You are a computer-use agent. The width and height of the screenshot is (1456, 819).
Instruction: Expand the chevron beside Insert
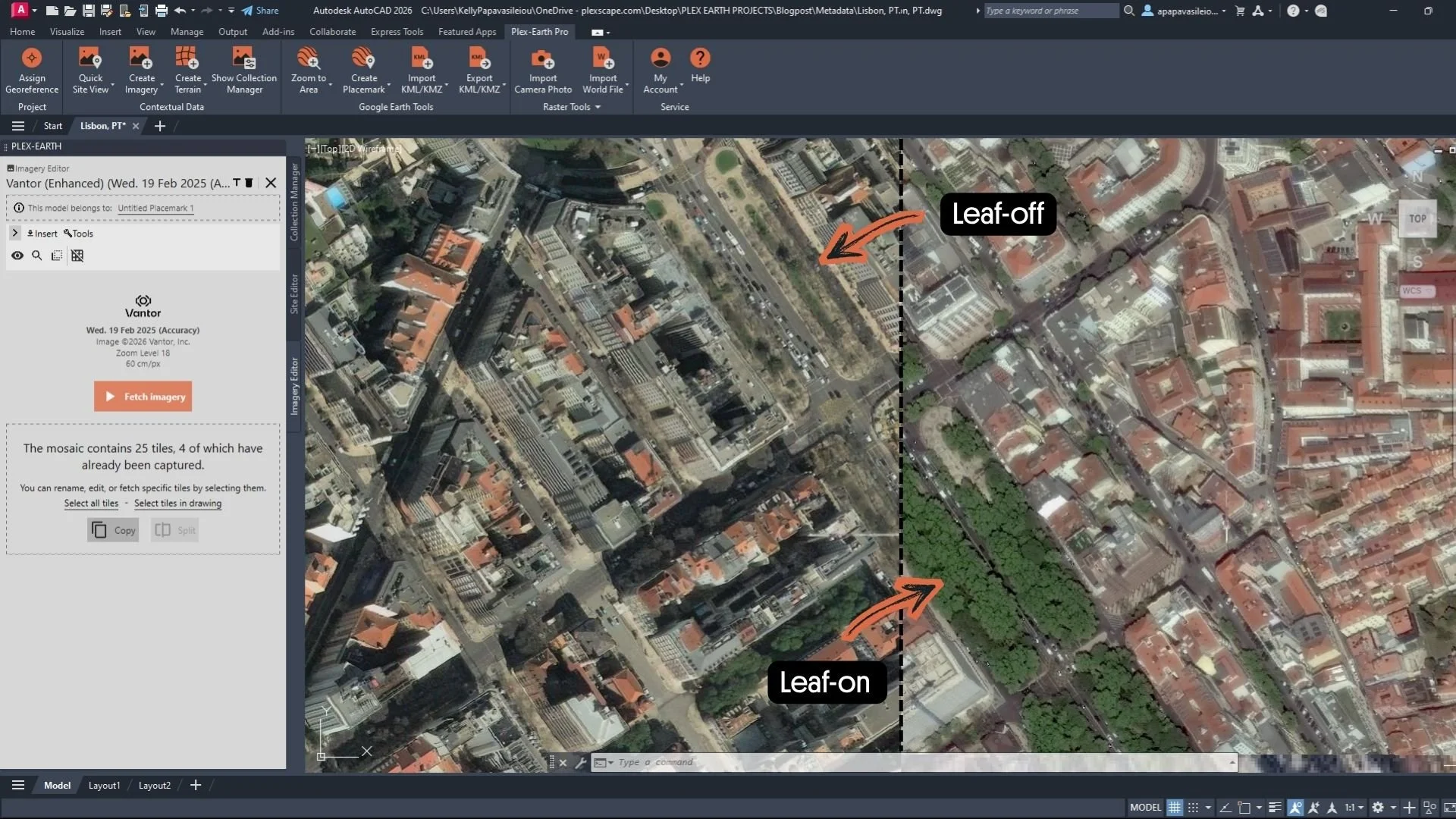14,233
